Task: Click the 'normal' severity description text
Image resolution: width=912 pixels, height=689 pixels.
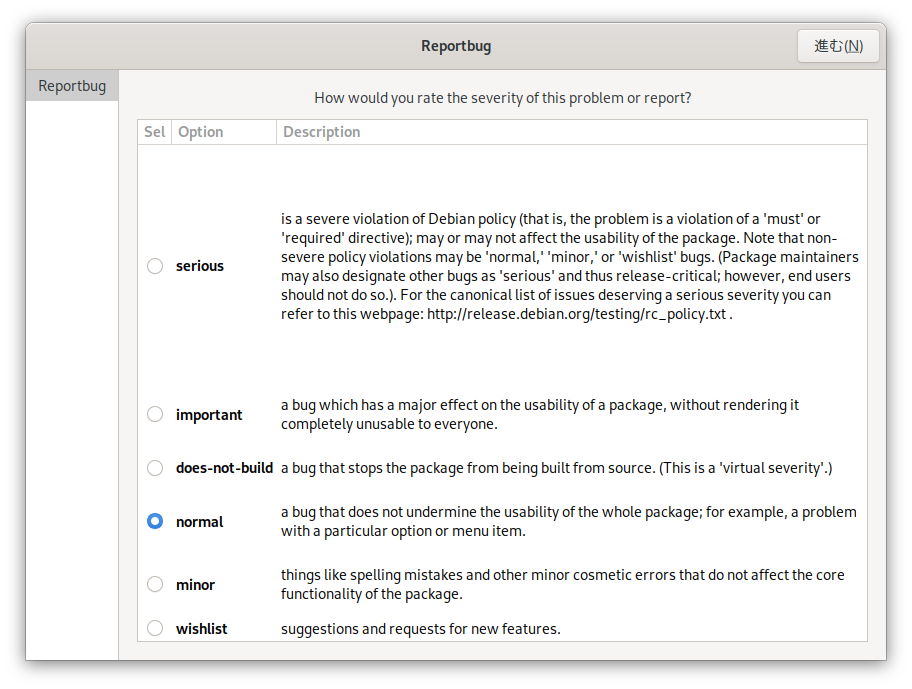Action: pos(568,522)
